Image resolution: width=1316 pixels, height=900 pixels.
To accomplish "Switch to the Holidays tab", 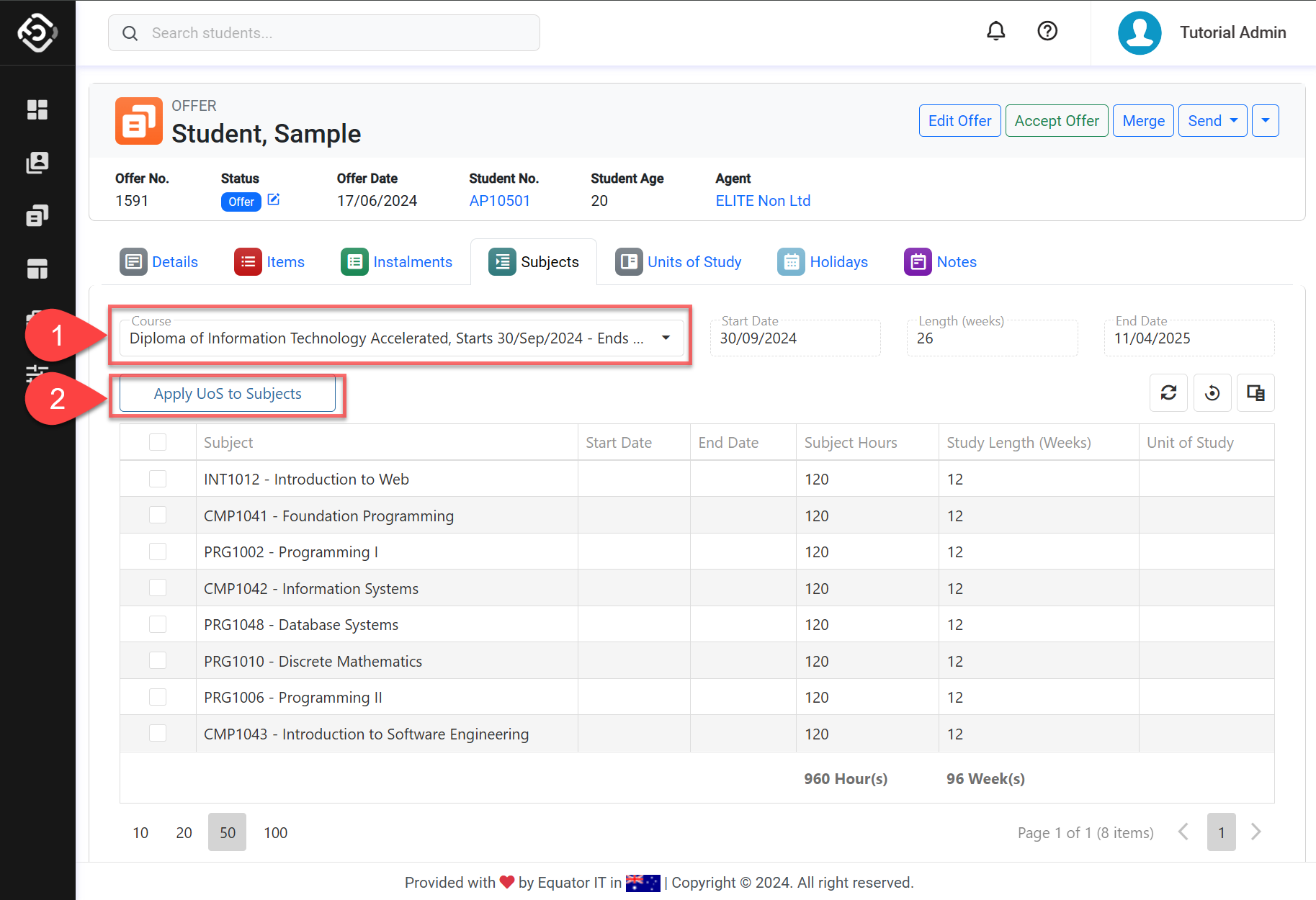I will tap(823, 262).
